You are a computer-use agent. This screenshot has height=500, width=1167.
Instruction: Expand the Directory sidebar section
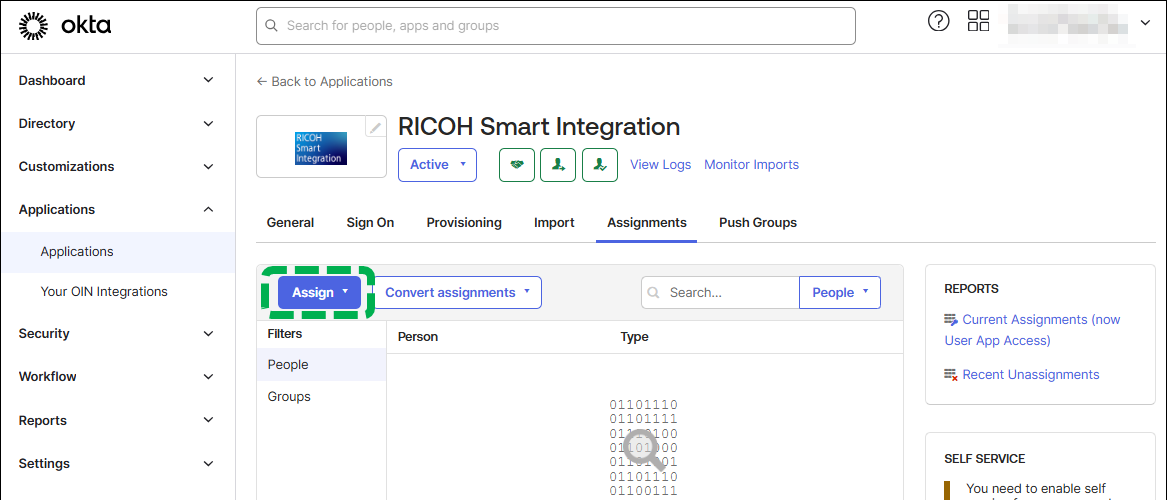click(117, 124)
